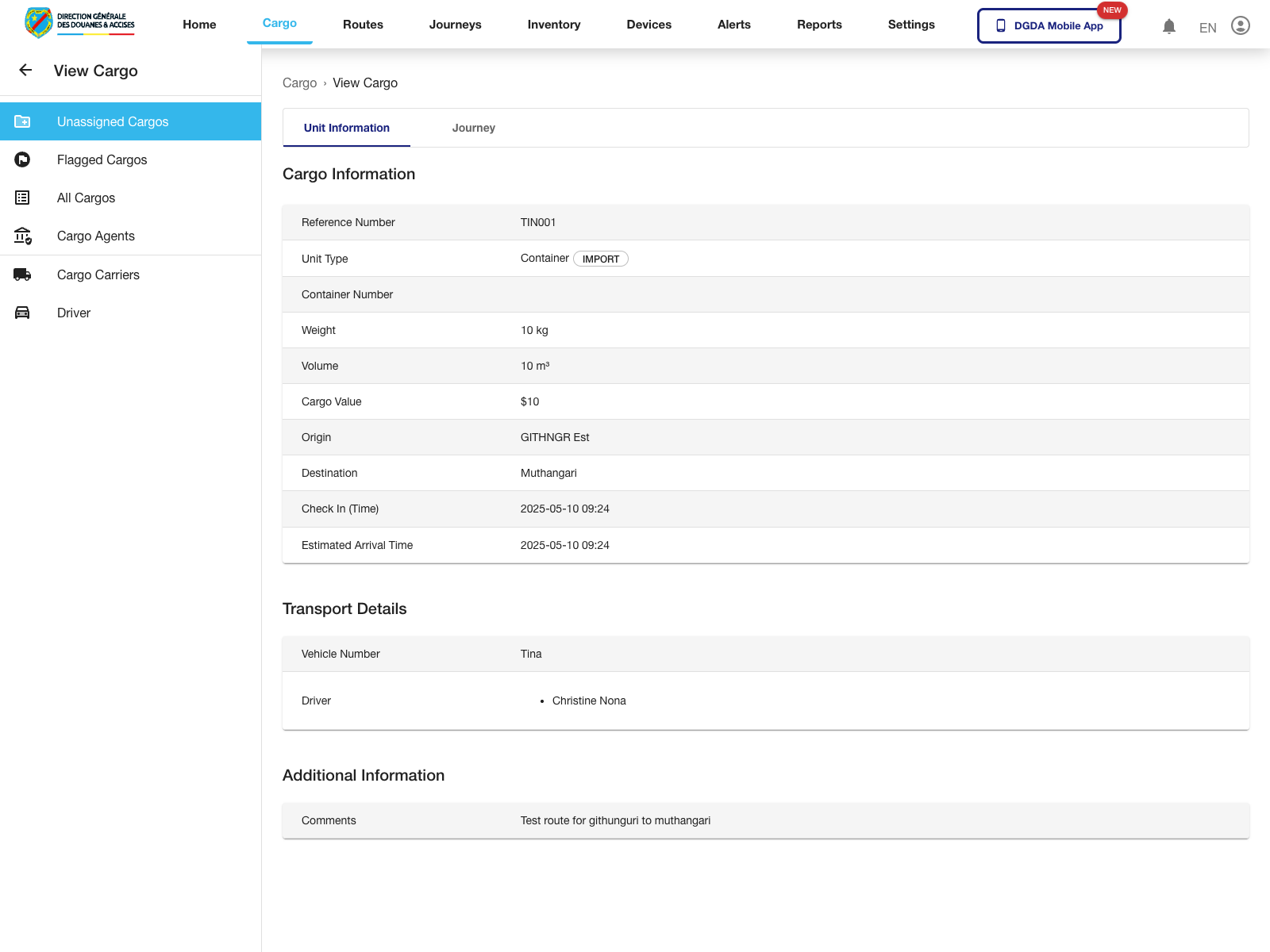Click the Cargo Carriers truck icon
Image resolution: width=1270 pixels, height=952 pixels.
coord(22,274)
